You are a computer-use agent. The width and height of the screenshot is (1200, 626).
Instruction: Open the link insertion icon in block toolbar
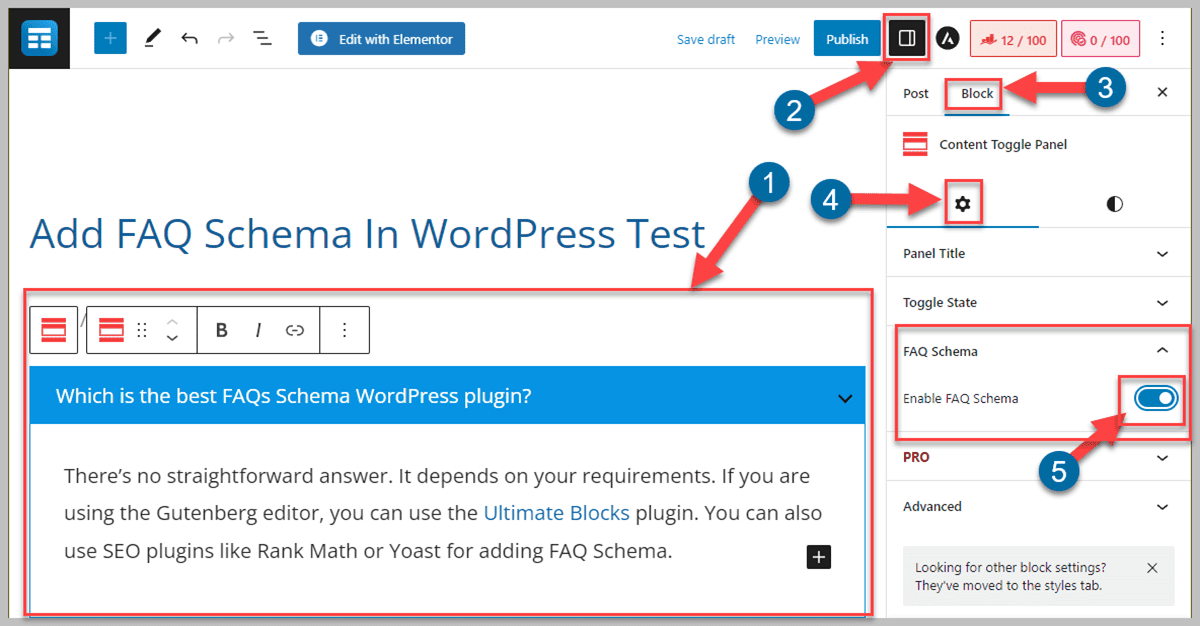[x=295, y=329]
